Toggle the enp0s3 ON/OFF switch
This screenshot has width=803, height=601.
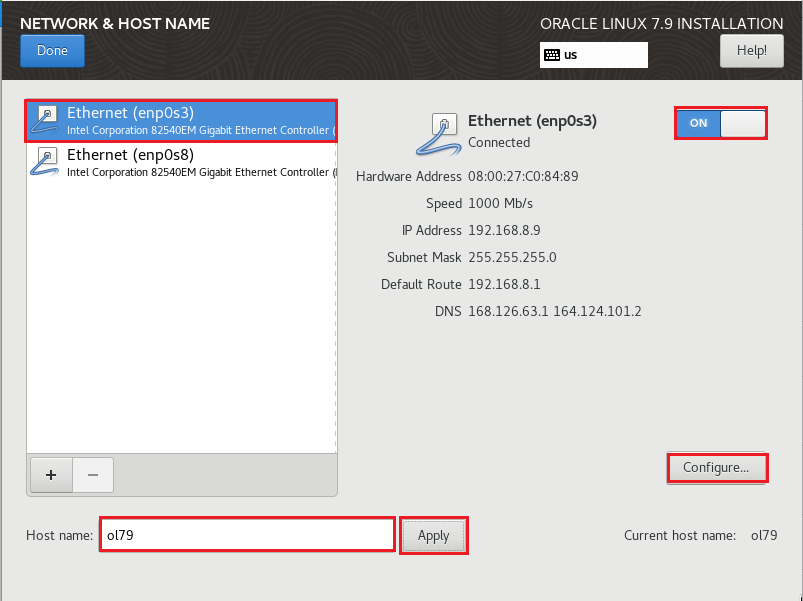point(721,123)
